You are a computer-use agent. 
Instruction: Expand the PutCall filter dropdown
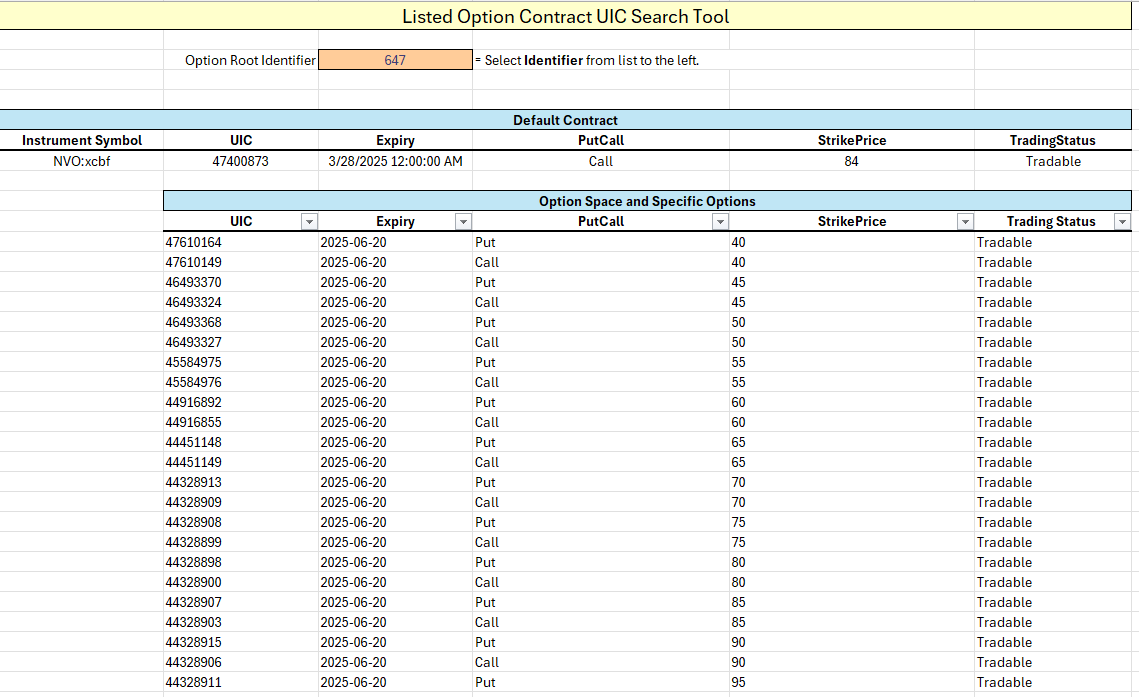point(720,222)
